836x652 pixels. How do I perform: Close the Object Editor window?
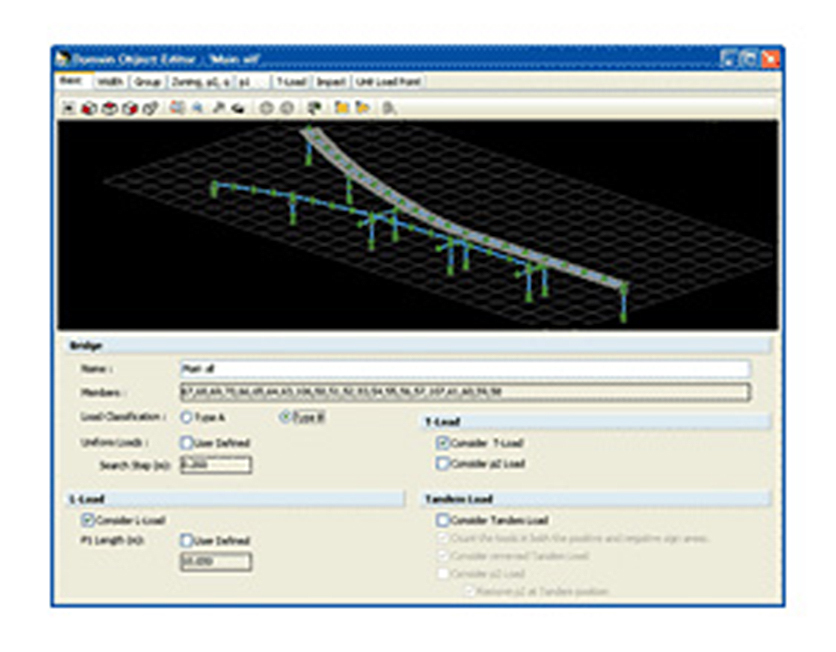(770, 59)
